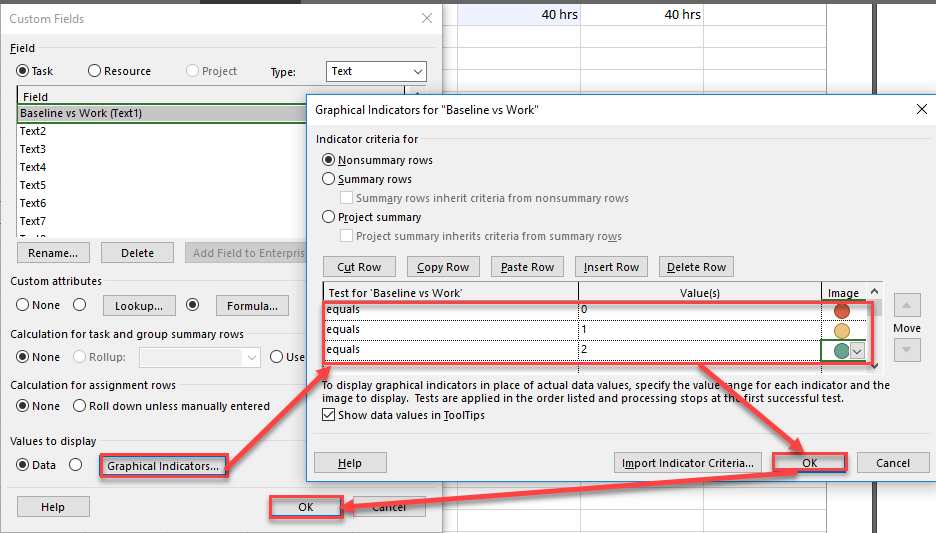Open the indicator image dropdown arrow
936x533 pixels.
pyautogui.click(x=857, y=350)
